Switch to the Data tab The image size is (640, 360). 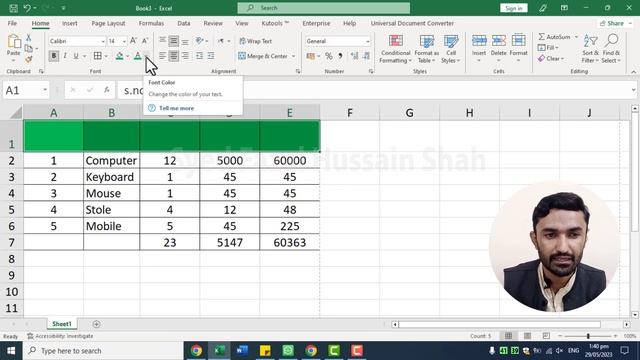click(184, 23)
